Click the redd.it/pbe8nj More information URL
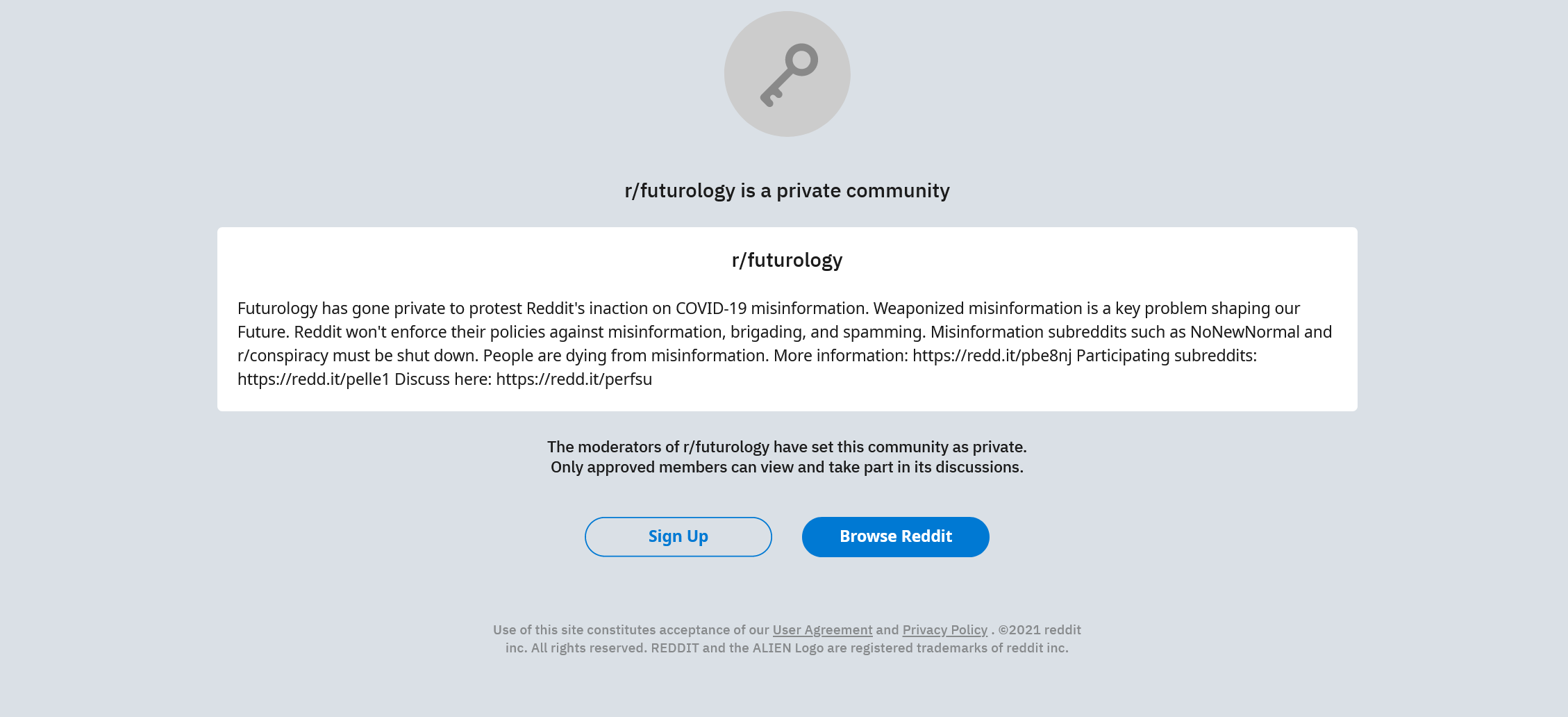Screen dimensions: 1568x717 pyautogui.click(x=992, y=355)
